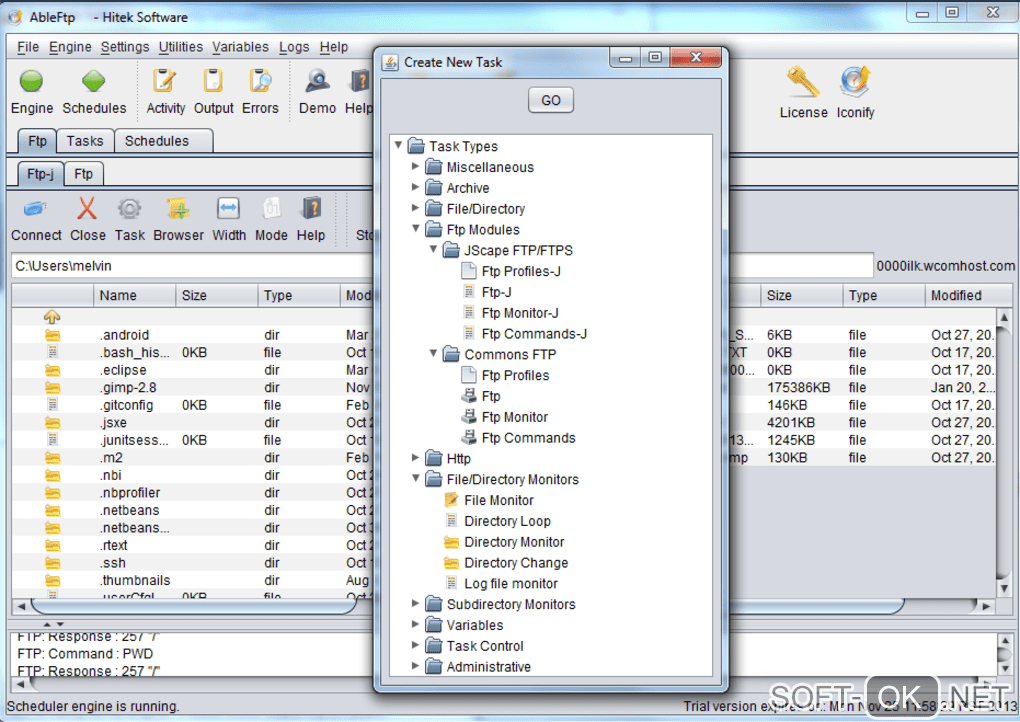The width and height of the screenshot is (1020, 722).
Task: Expand the File/Directory folder
Action: 416,208
